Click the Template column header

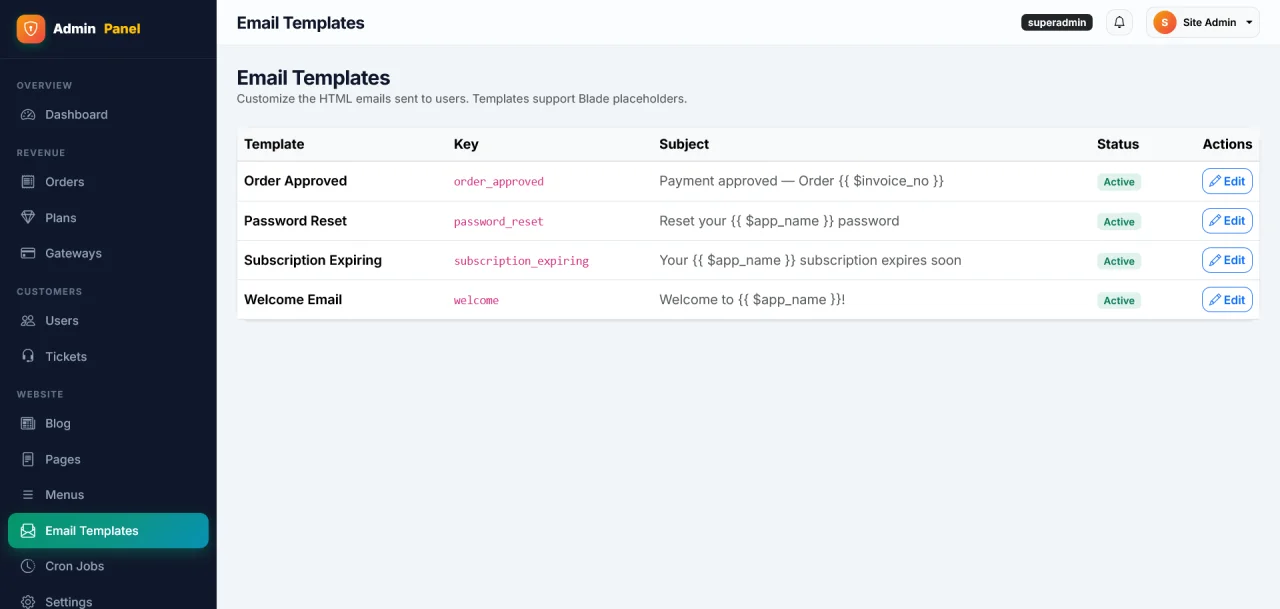(274, 144)
